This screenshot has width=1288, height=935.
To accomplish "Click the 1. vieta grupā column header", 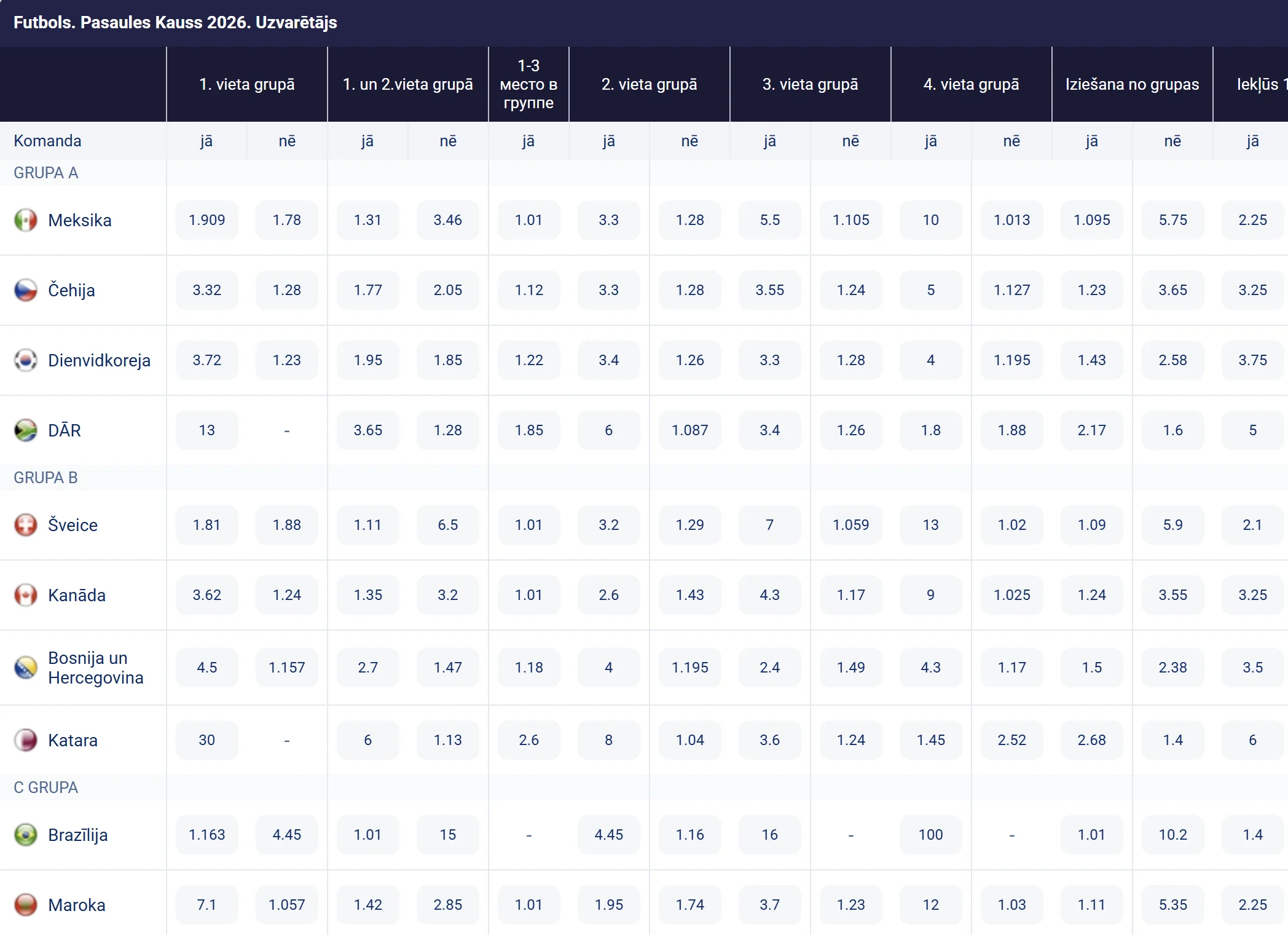I will (247, 84).
